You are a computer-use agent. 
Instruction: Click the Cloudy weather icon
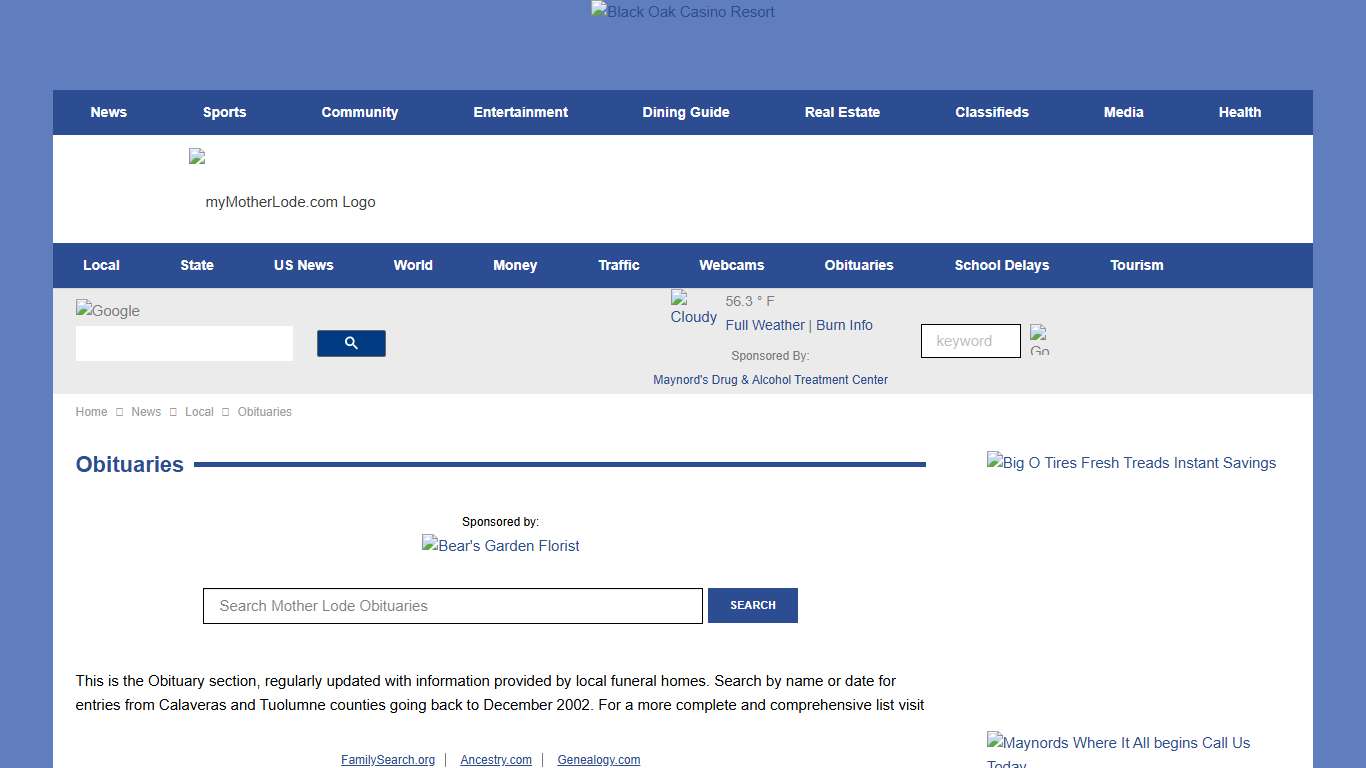(x=693, y=308)
